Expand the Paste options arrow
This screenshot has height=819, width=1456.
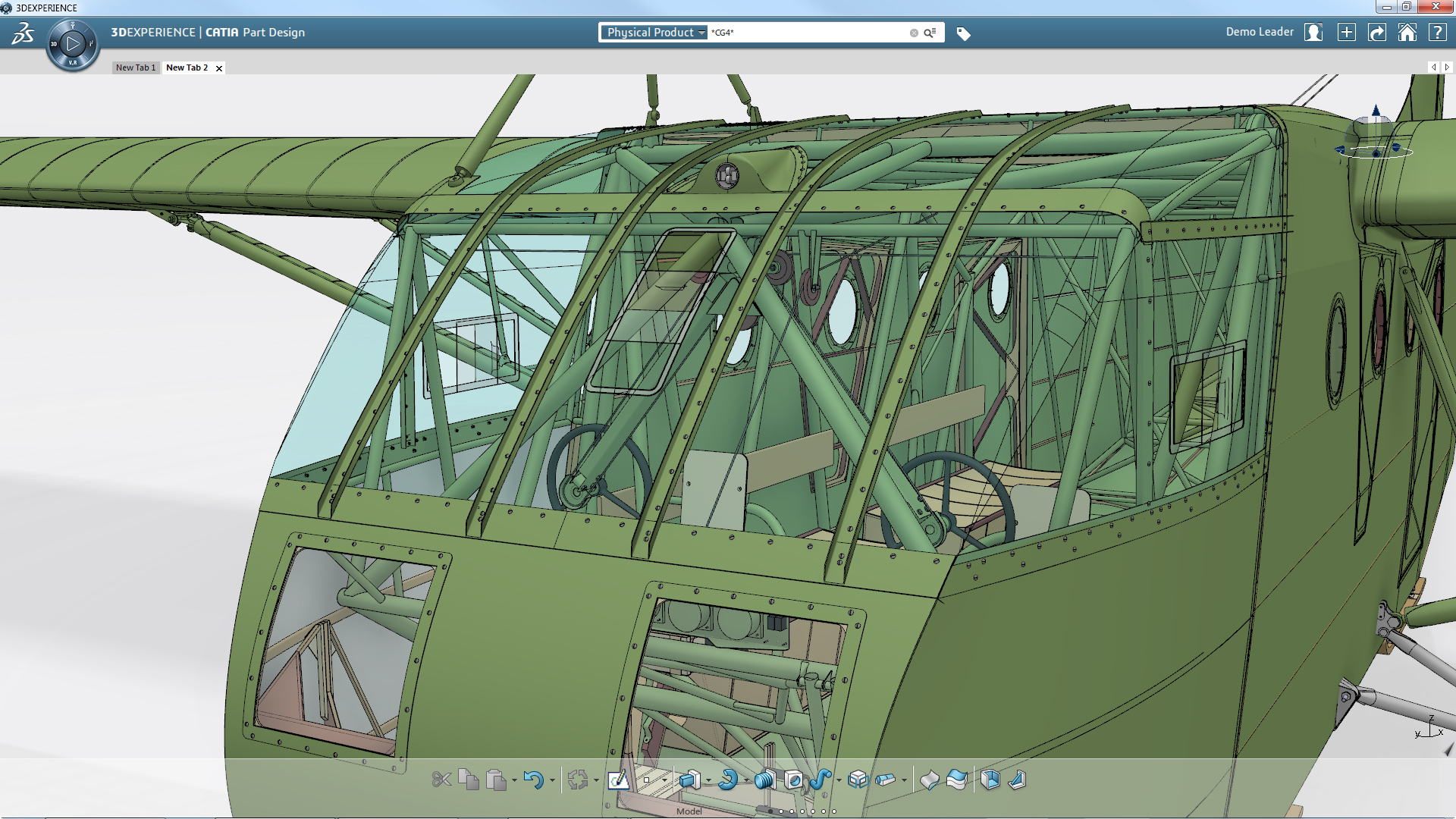pos(515,780)
